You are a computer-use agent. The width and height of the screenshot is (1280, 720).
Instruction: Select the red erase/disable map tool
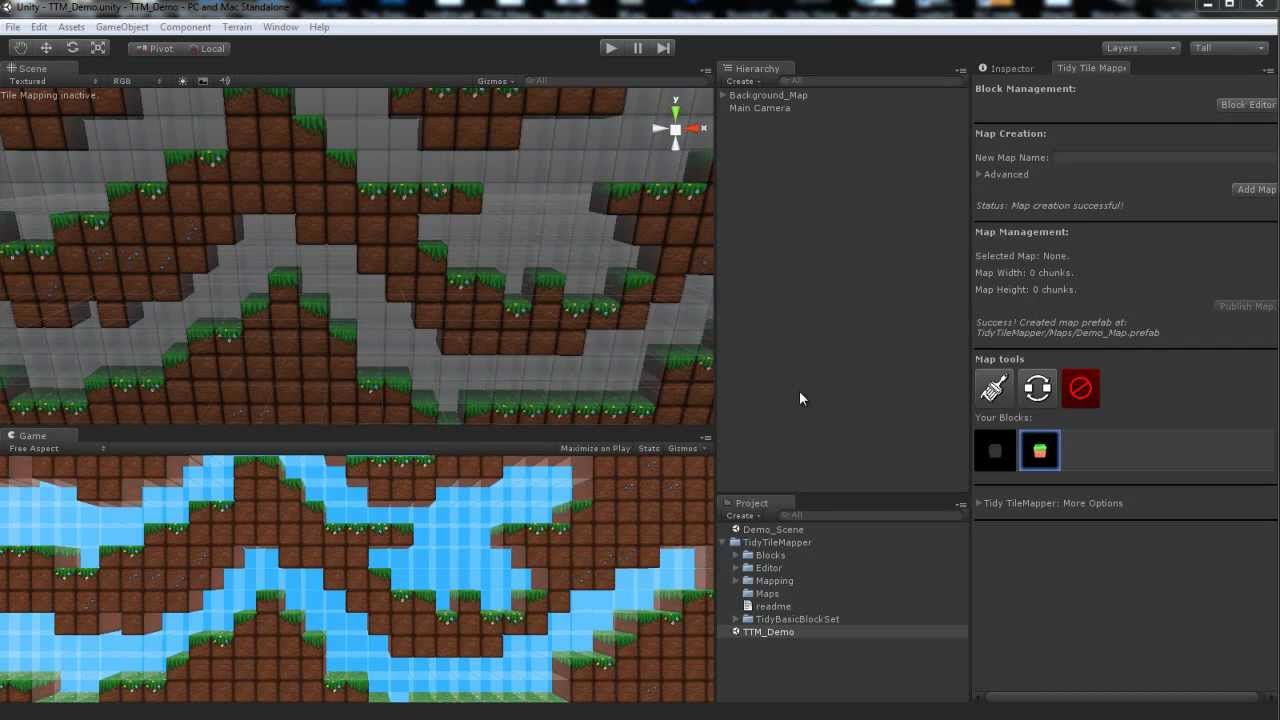pyautogui.click(x=1081, y=388)
